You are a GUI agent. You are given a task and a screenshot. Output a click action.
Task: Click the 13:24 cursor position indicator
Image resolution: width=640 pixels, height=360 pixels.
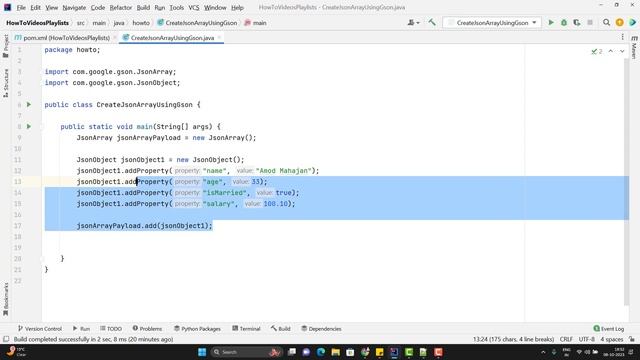513,339
